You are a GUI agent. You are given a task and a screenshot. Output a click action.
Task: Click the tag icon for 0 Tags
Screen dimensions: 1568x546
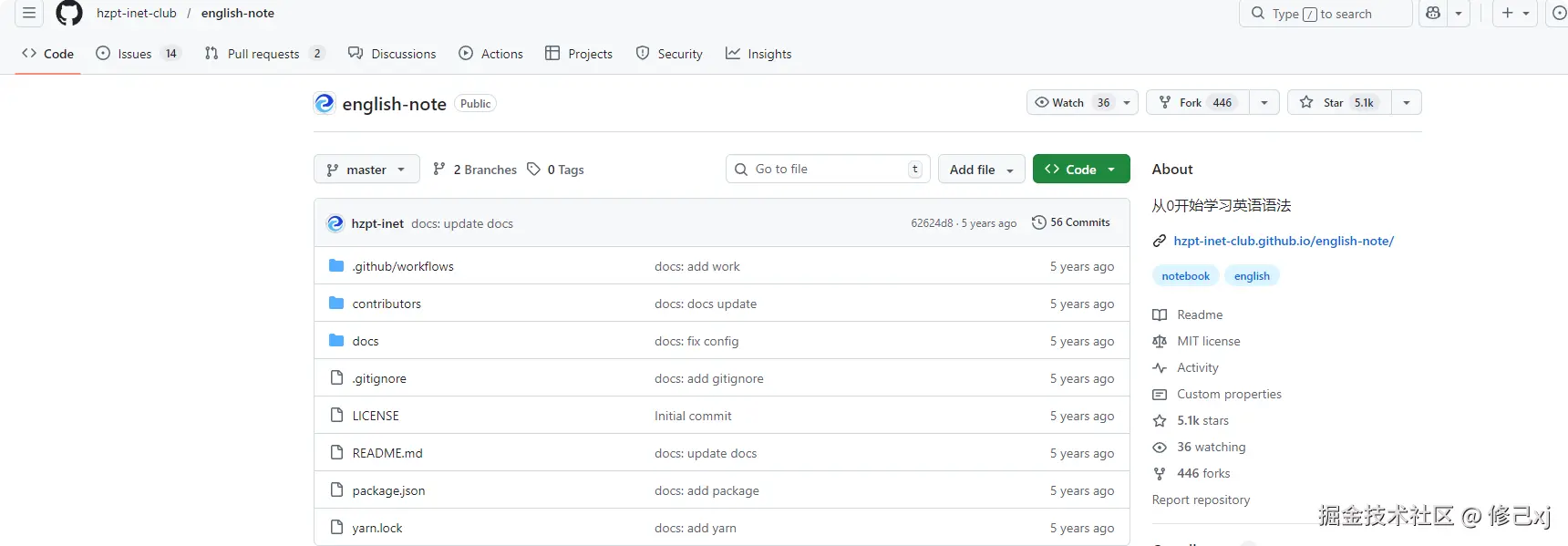pyautogui.click(x=534, y=170)
